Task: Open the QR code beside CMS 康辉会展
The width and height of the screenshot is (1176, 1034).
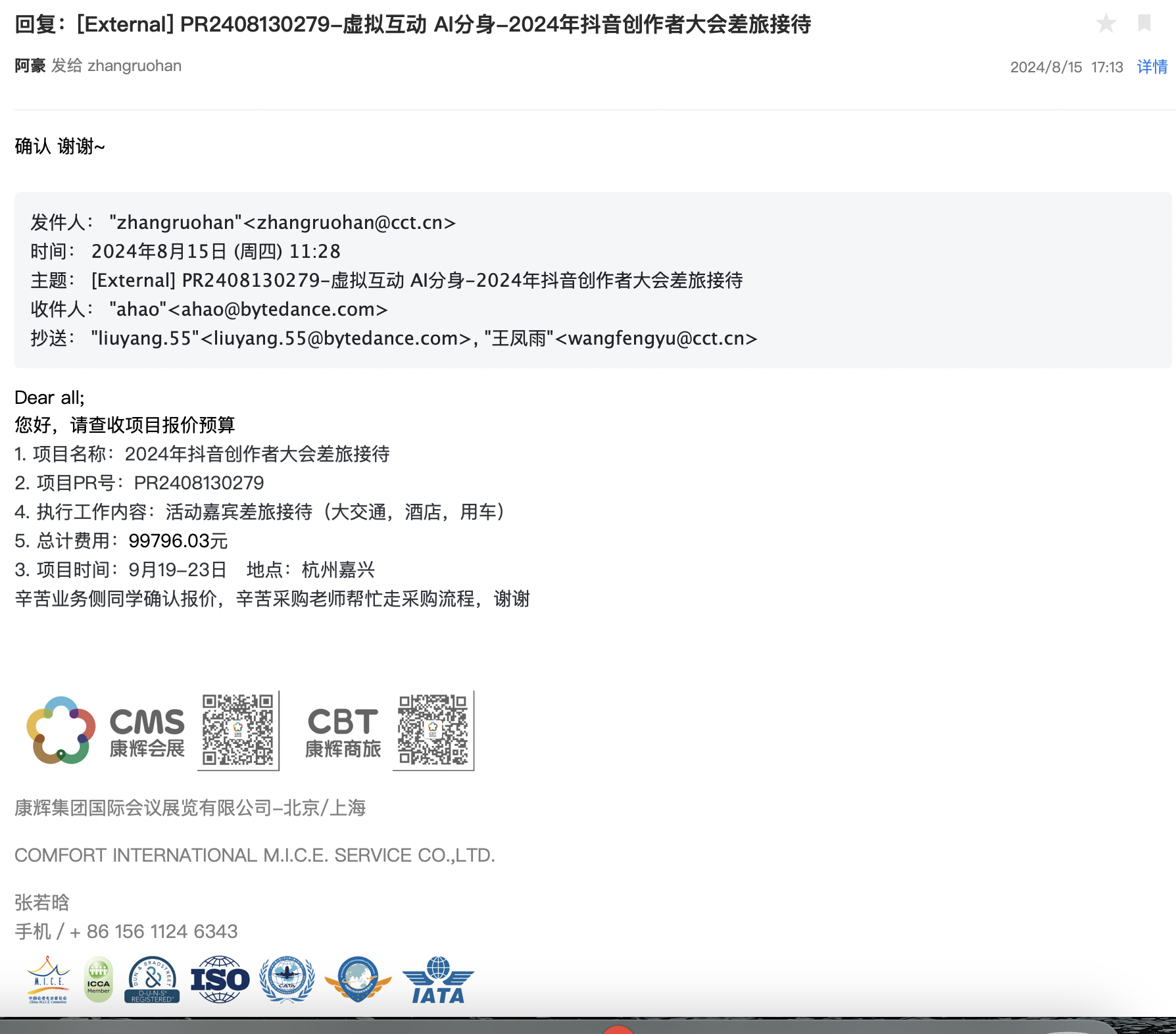Action: 238,730
